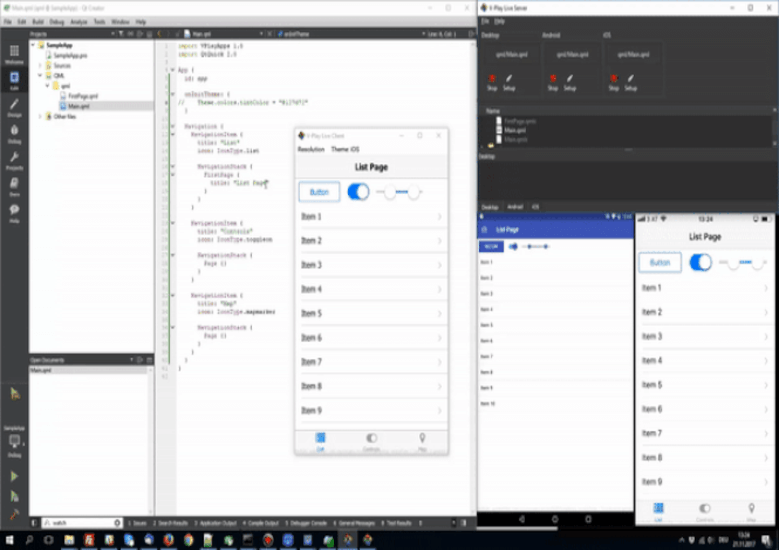Toggle the switch in the Android preview
Image resolution: width=779 pixels, height=550 pixels.
[513, 246]
